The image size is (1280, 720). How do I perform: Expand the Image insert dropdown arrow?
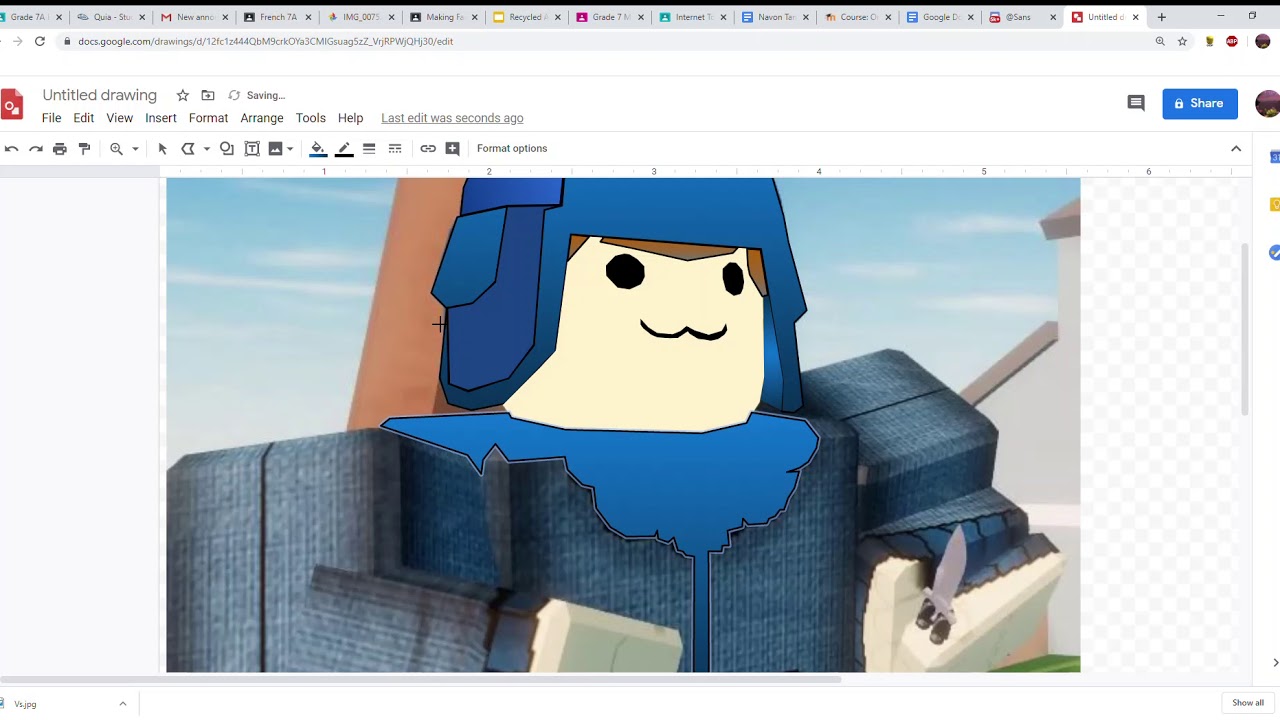pos(290,149)
